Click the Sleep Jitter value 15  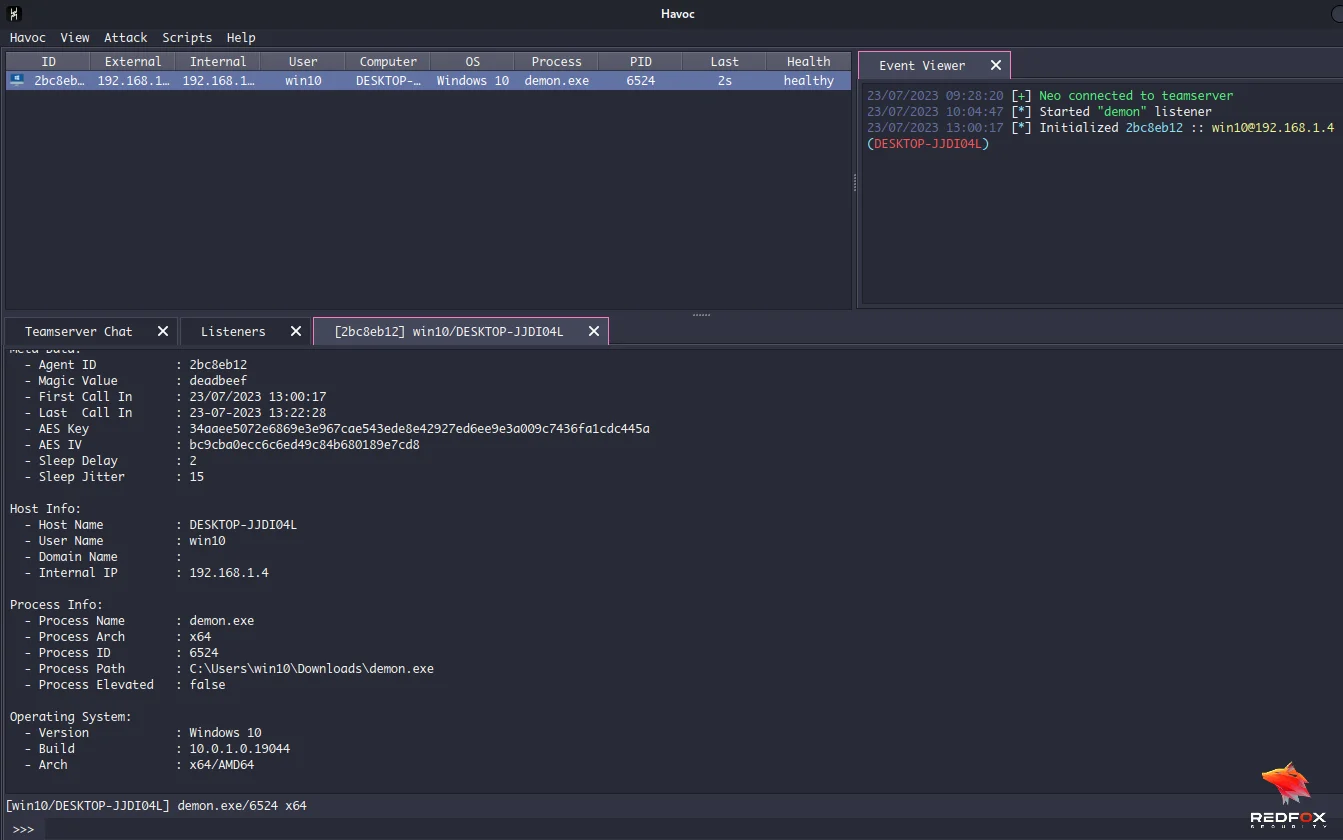pos(197,477)
